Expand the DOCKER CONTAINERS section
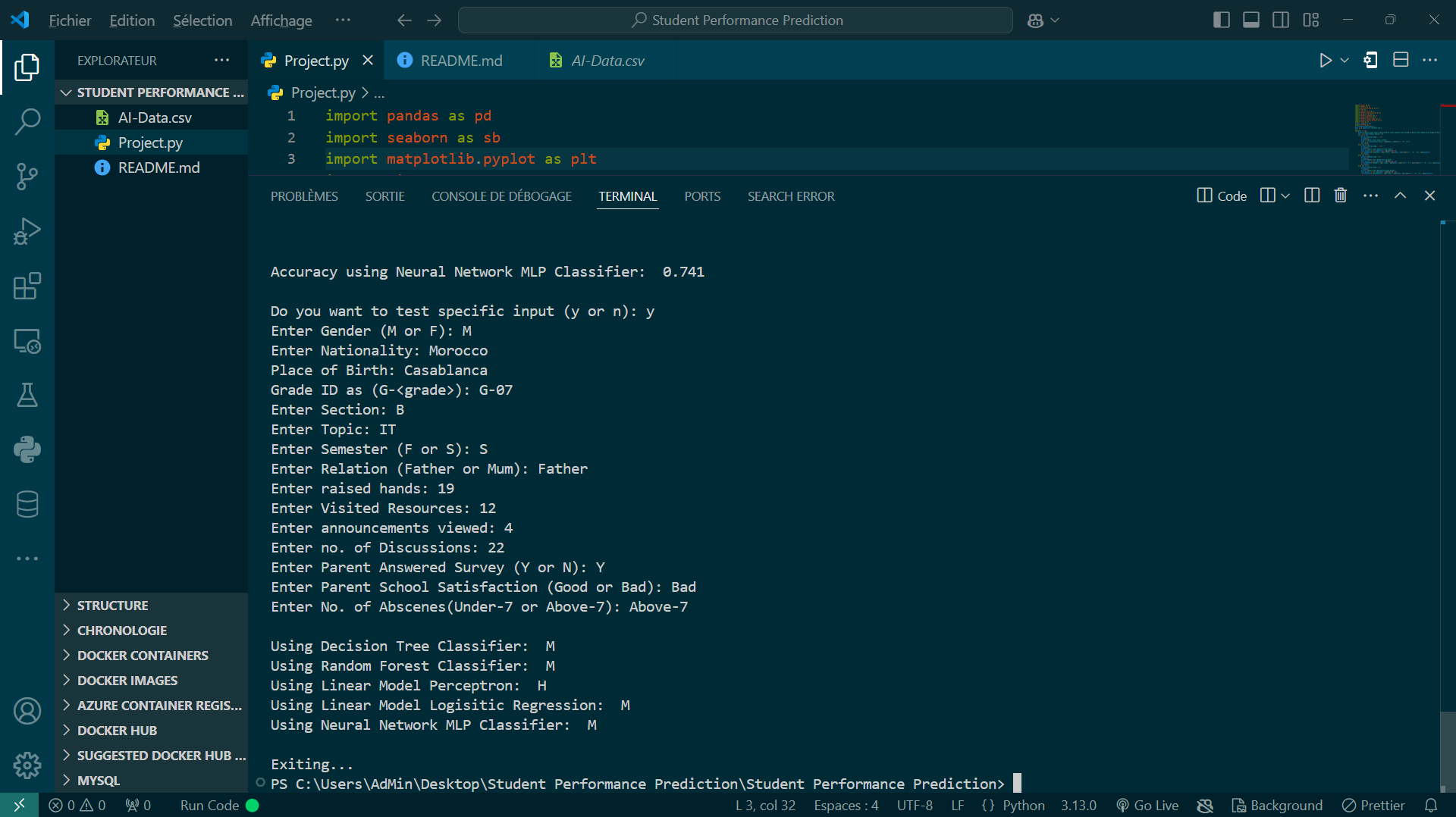 [152, 656]
